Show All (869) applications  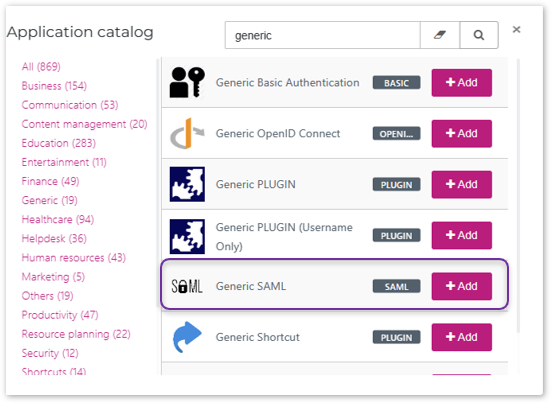41,67
